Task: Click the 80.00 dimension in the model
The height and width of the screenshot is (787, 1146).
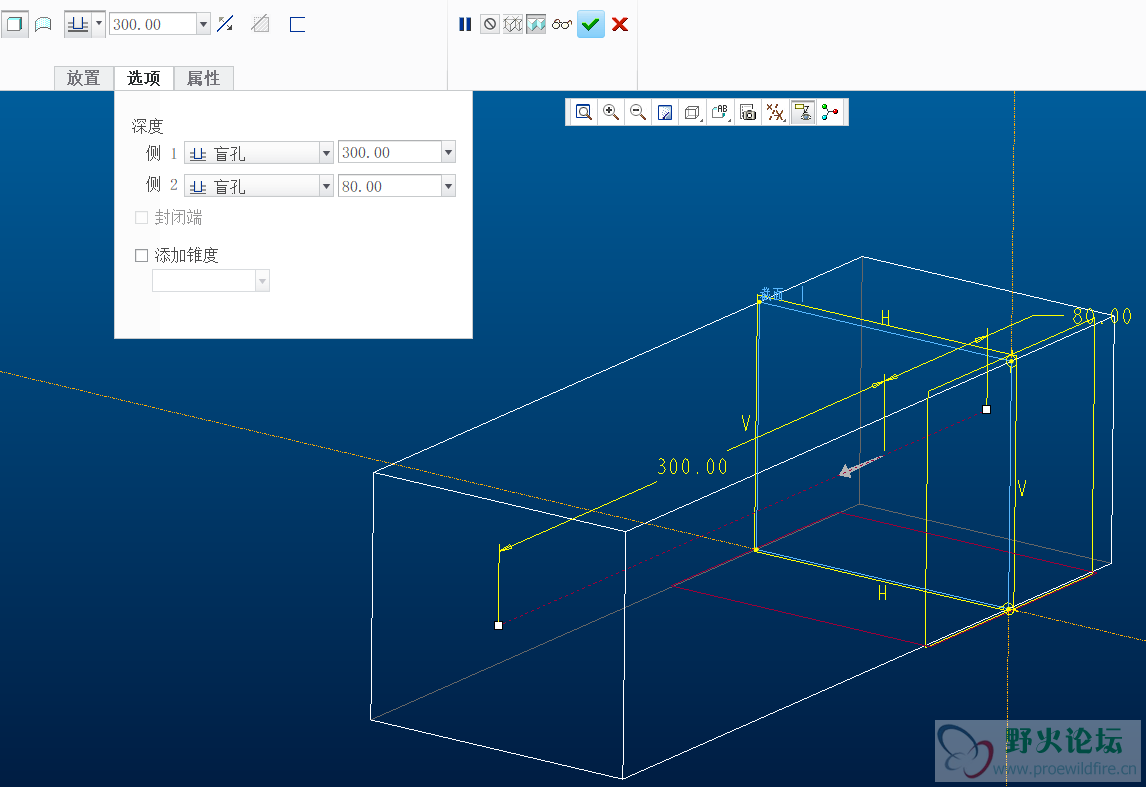Action: (1102, 316)
